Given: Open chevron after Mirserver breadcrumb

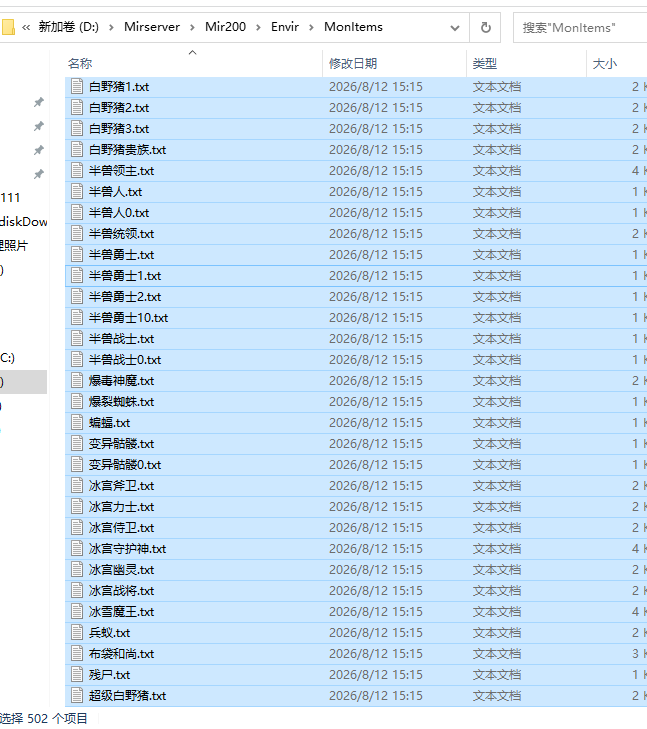Looking at the screenshot, I should pyautogui.click(x=192, y=27).
